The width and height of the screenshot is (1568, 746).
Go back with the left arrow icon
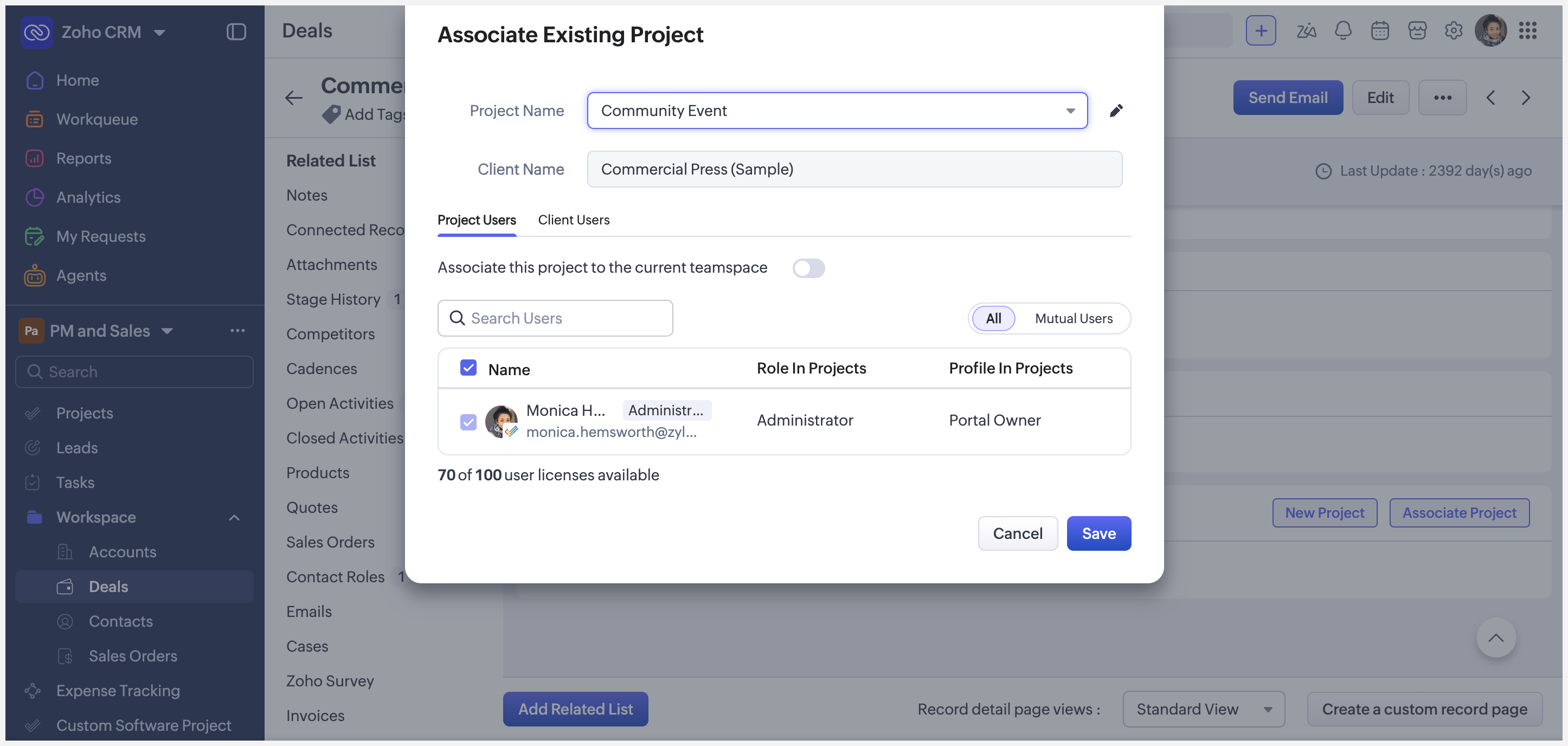click(x=293, y=98)
